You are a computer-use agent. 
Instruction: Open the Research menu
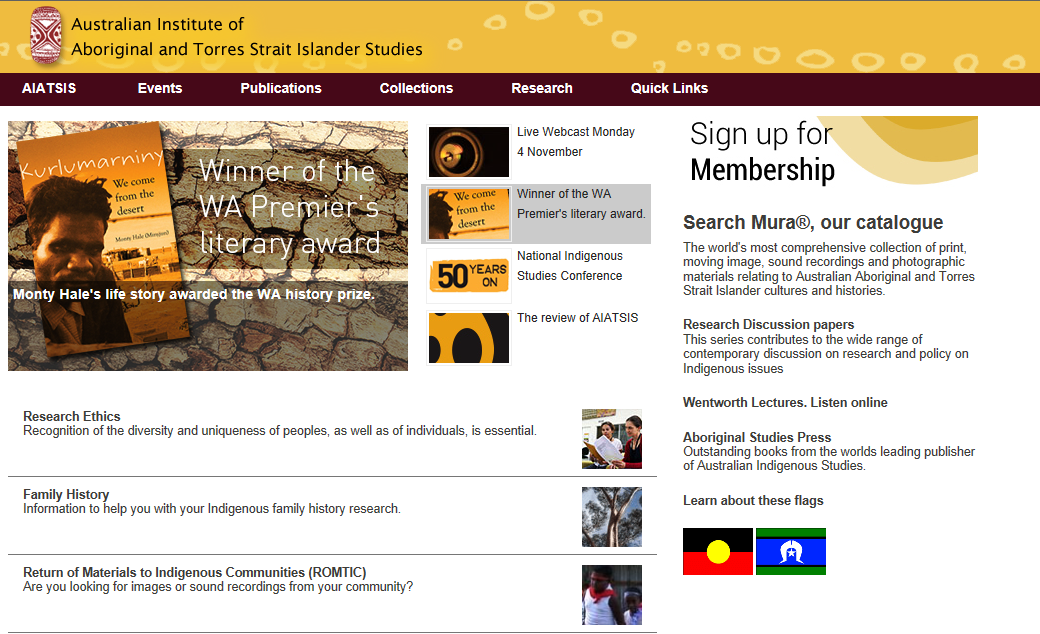(x=542, y=88)
